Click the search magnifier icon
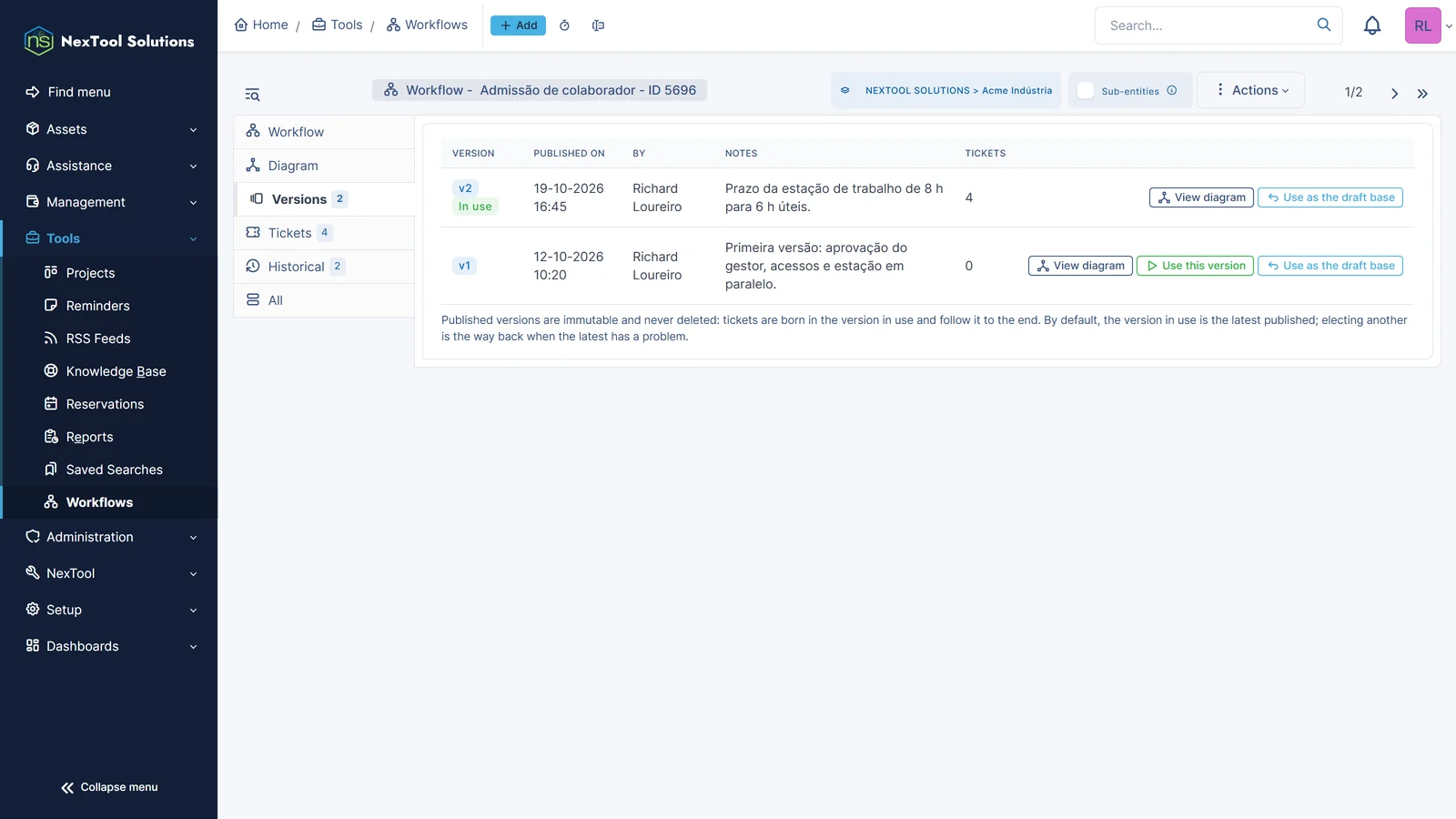The image size is (1456, 819). pos(1324,25)
